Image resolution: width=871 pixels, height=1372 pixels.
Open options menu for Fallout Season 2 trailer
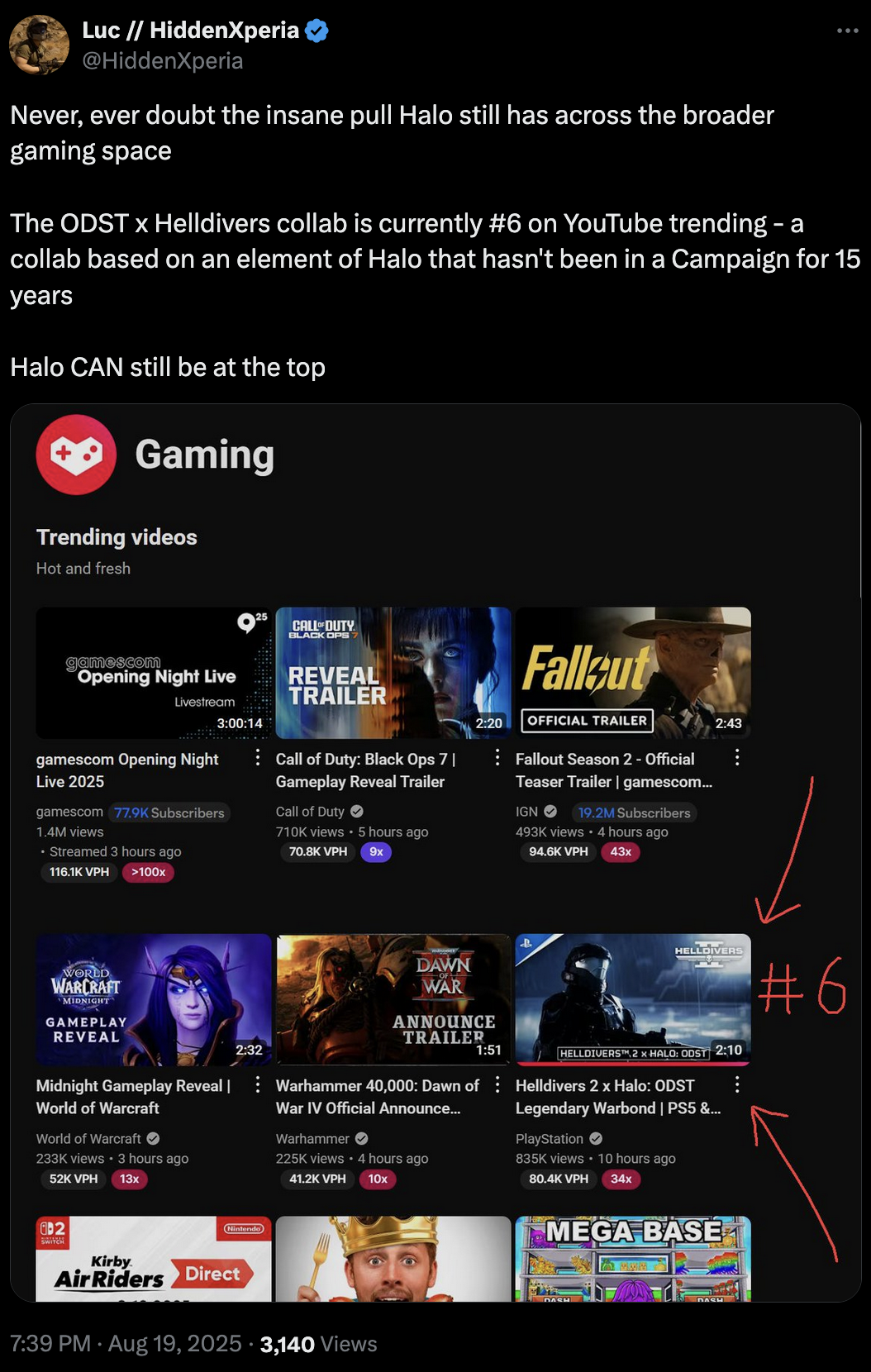tap(737, 757)
